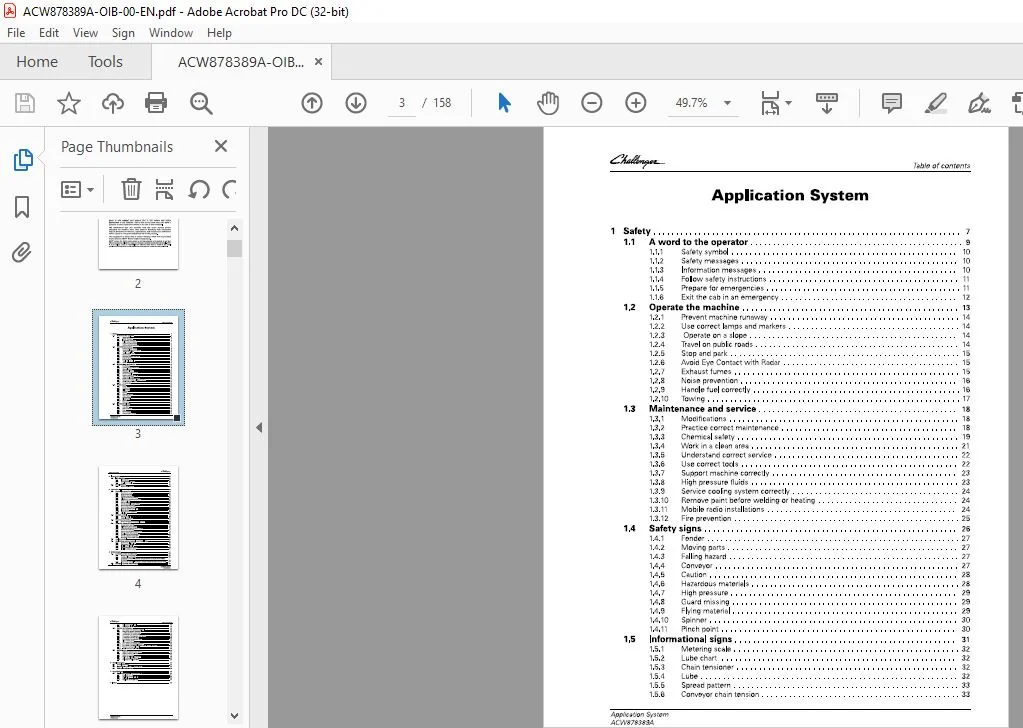1023x728 pixels.
Task: Open the Help menu
Action: tap(219, 33)
